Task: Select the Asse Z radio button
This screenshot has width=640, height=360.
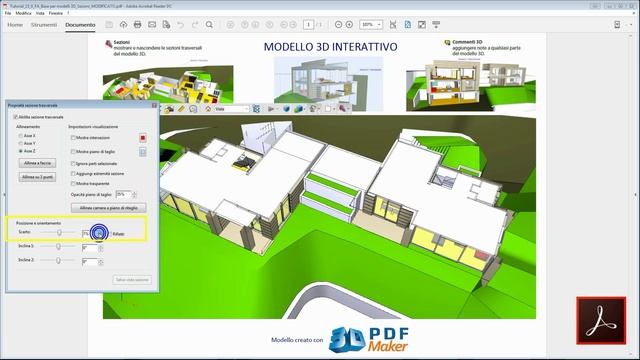Action: [20, 151]
